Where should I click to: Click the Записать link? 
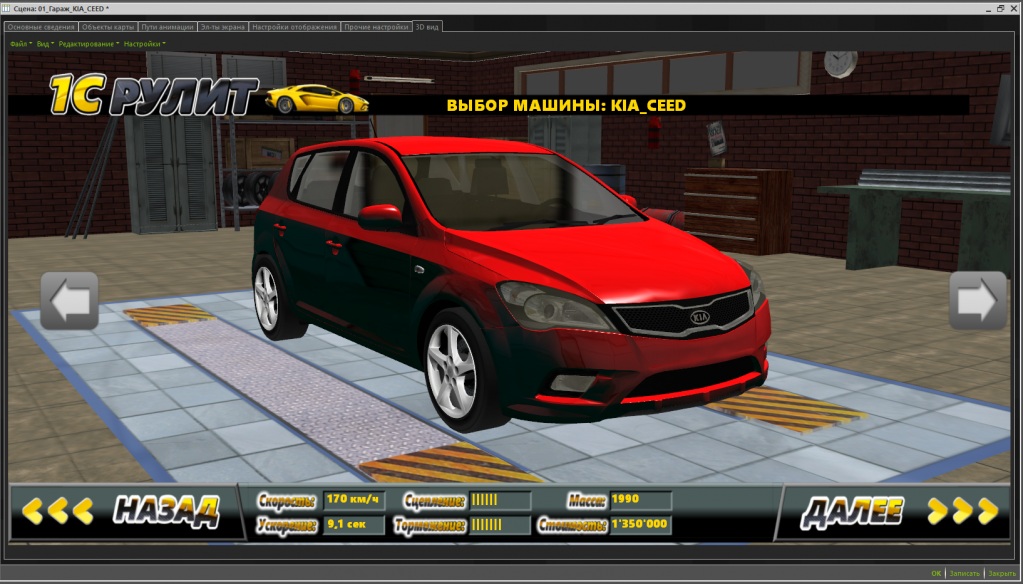(x=964, y=574)
